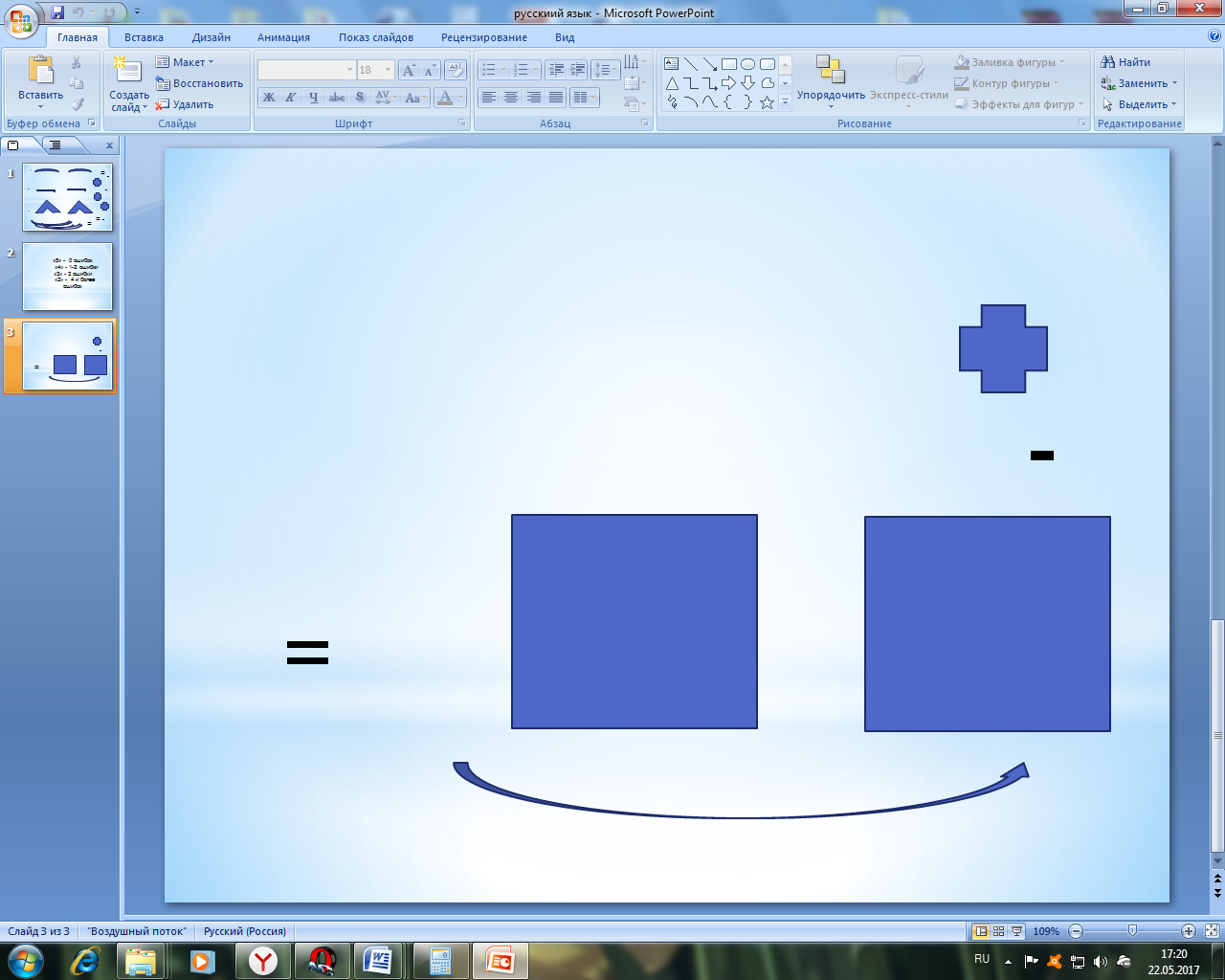Click the Упорядочить arrange icon
Image resolution: width=1225 pixels, height=980 pixels.
coord(830,70)
